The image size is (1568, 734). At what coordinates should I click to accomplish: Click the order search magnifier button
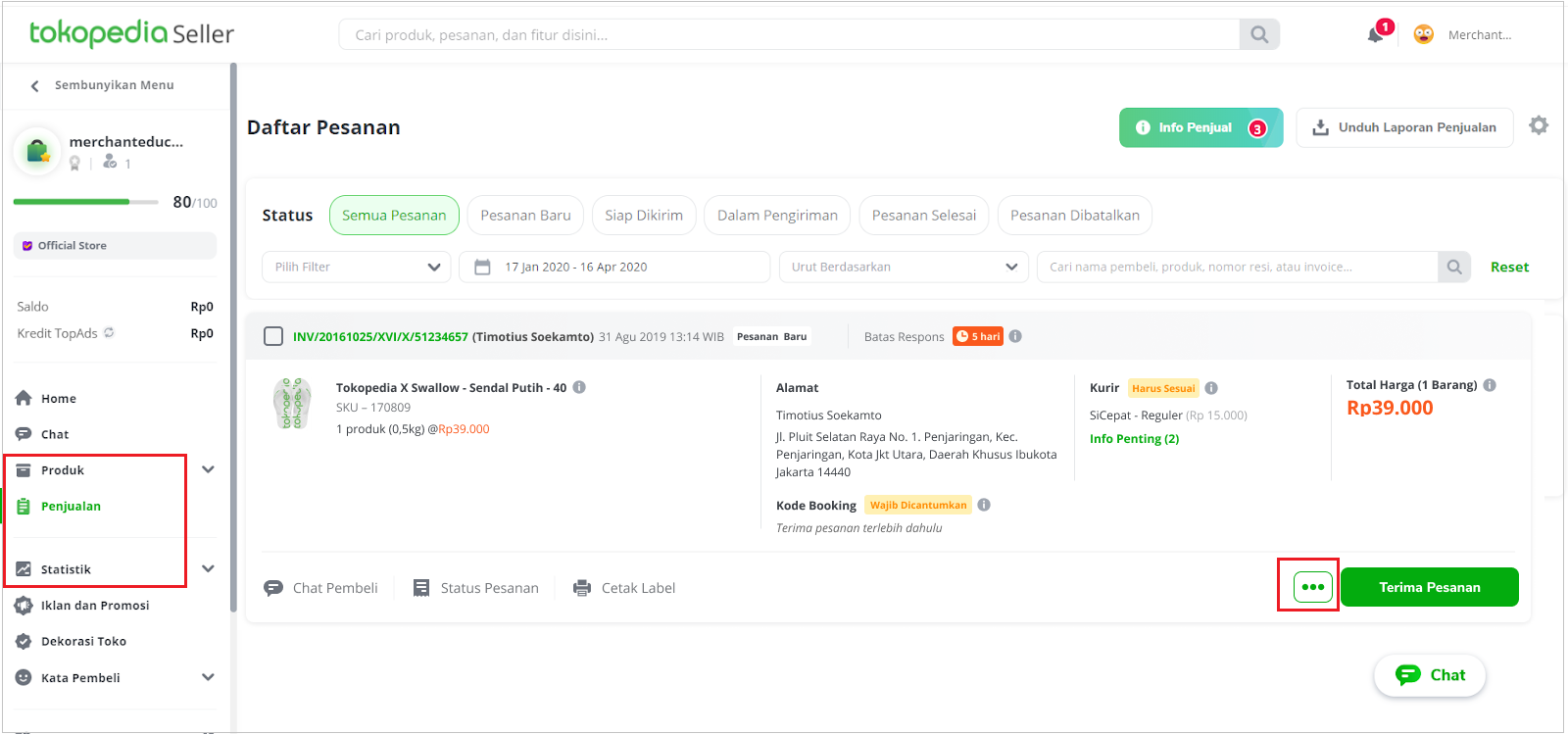point(1454,267)
